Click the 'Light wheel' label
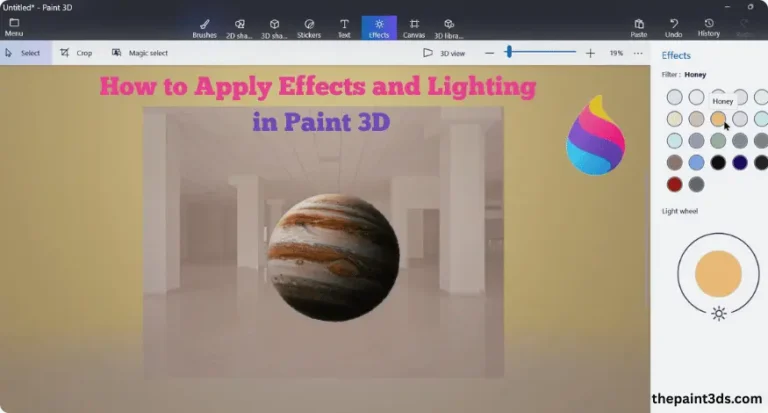This screenshot has width=768, height=413. tap(680, 211)
